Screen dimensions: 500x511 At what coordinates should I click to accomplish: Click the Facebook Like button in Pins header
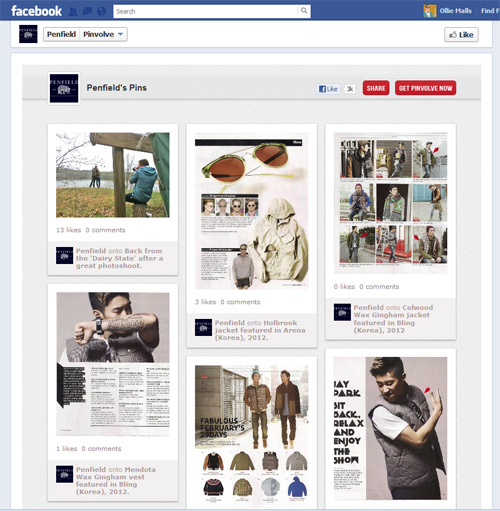328,89
